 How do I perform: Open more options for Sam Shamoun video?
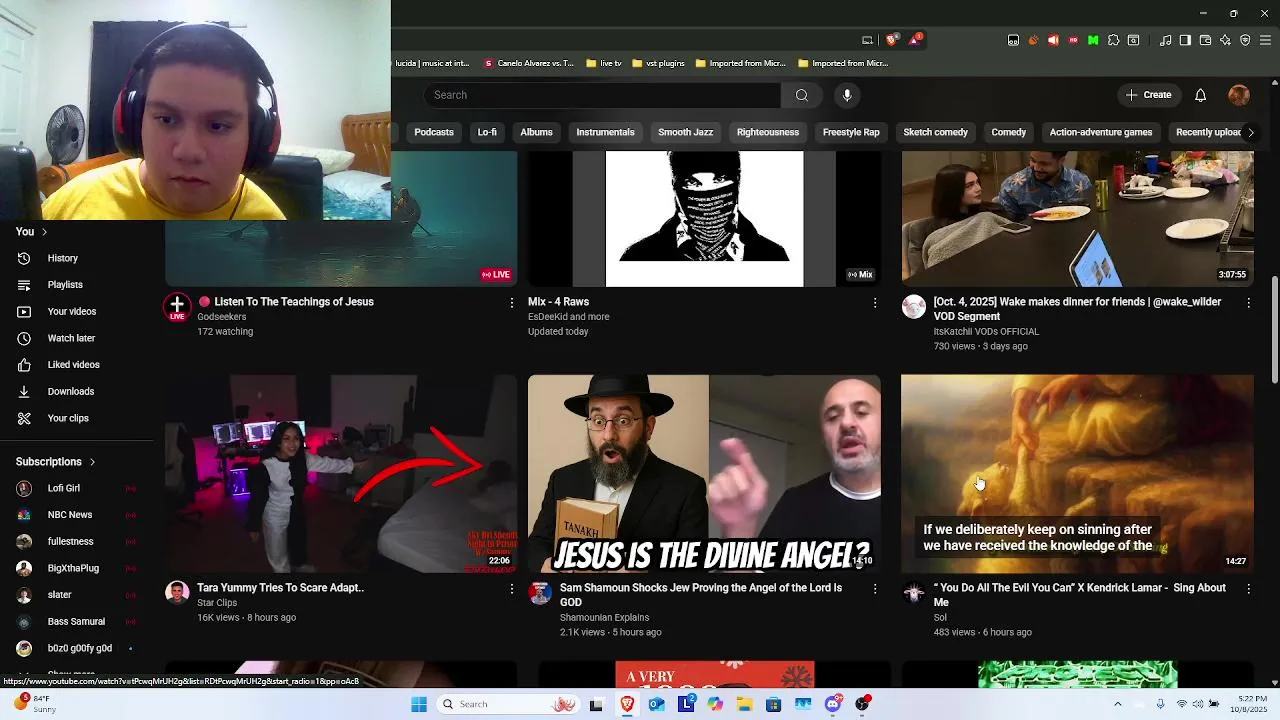pos(875,589)
